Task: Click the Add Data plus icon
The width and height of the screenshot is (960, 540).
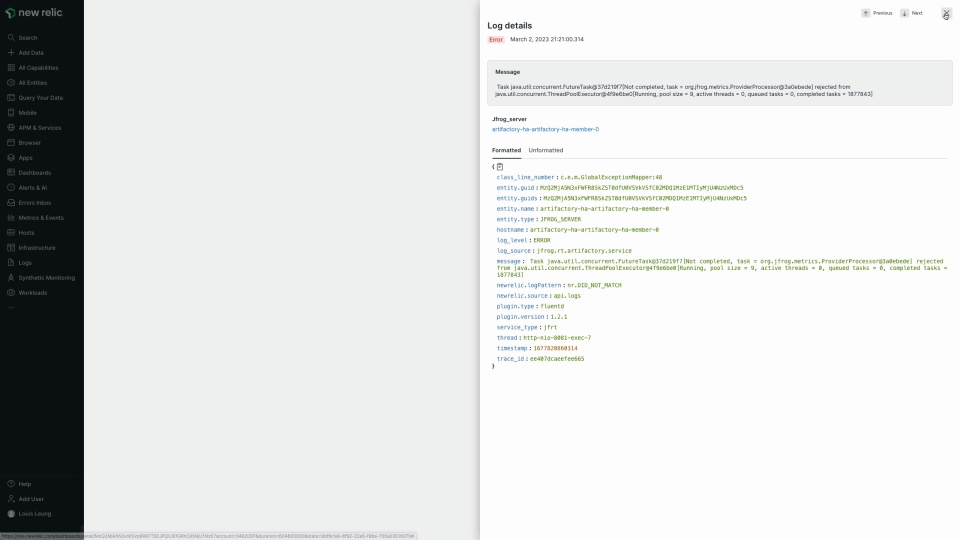Action: click(11, 53)
